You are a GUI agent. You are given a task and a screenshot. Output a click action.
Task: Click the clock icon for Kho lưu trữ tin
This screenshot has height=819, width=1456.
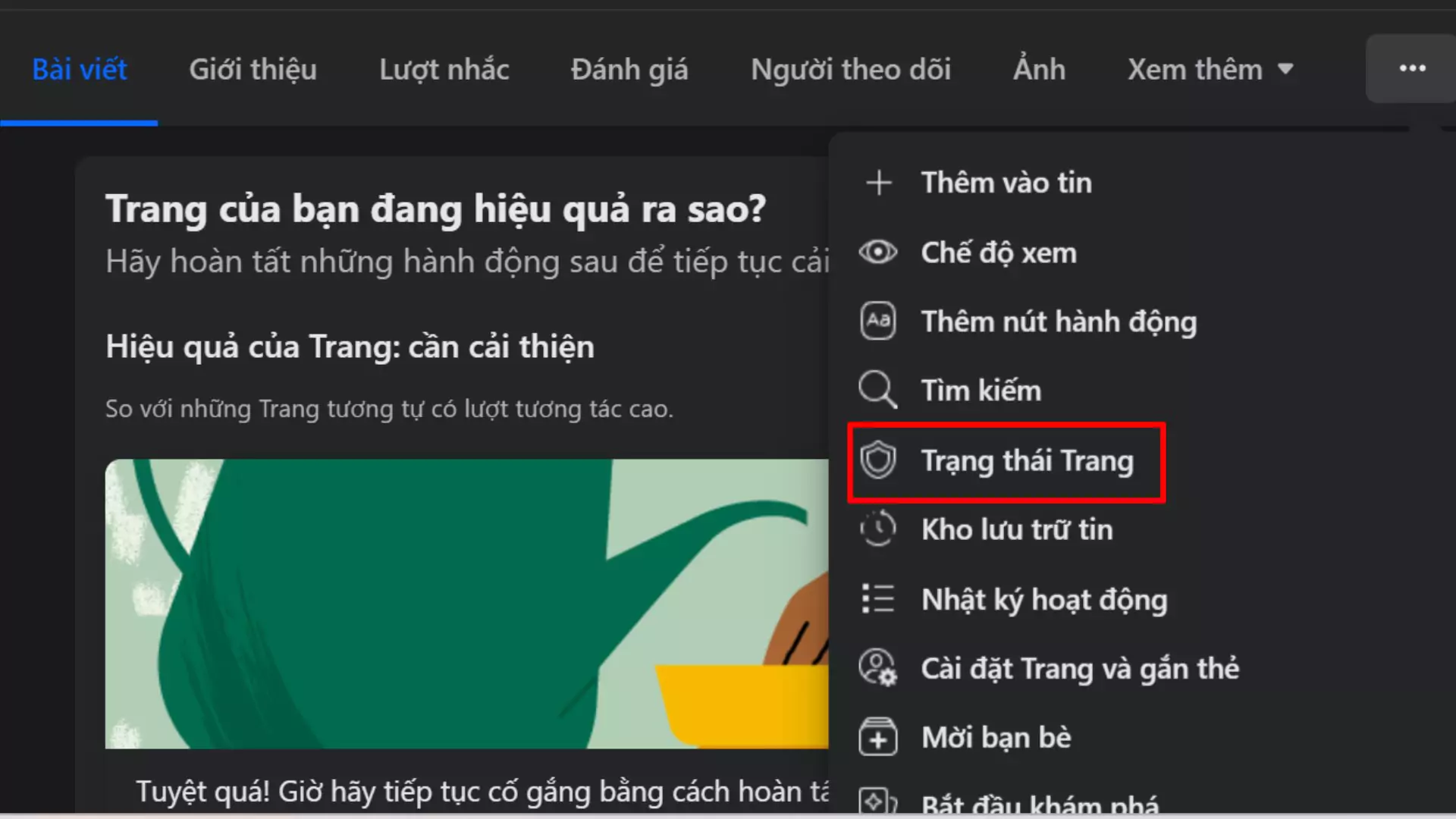(x=878, y=529)
